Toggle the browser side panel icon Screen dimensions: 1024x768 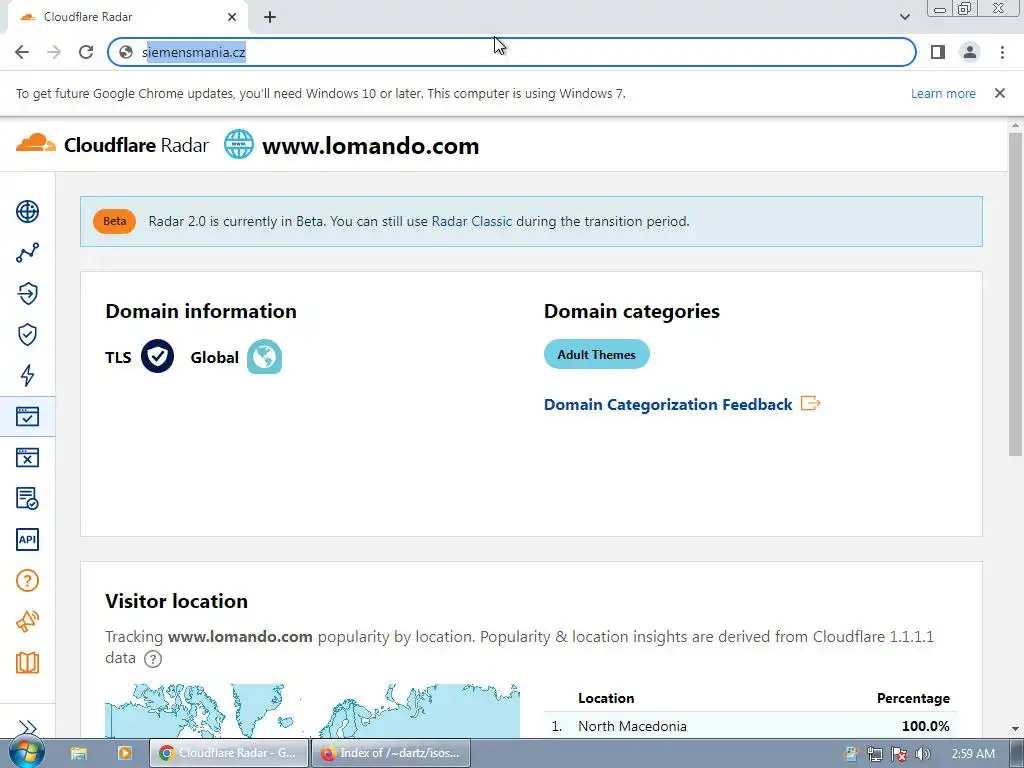tap(938, 52)
